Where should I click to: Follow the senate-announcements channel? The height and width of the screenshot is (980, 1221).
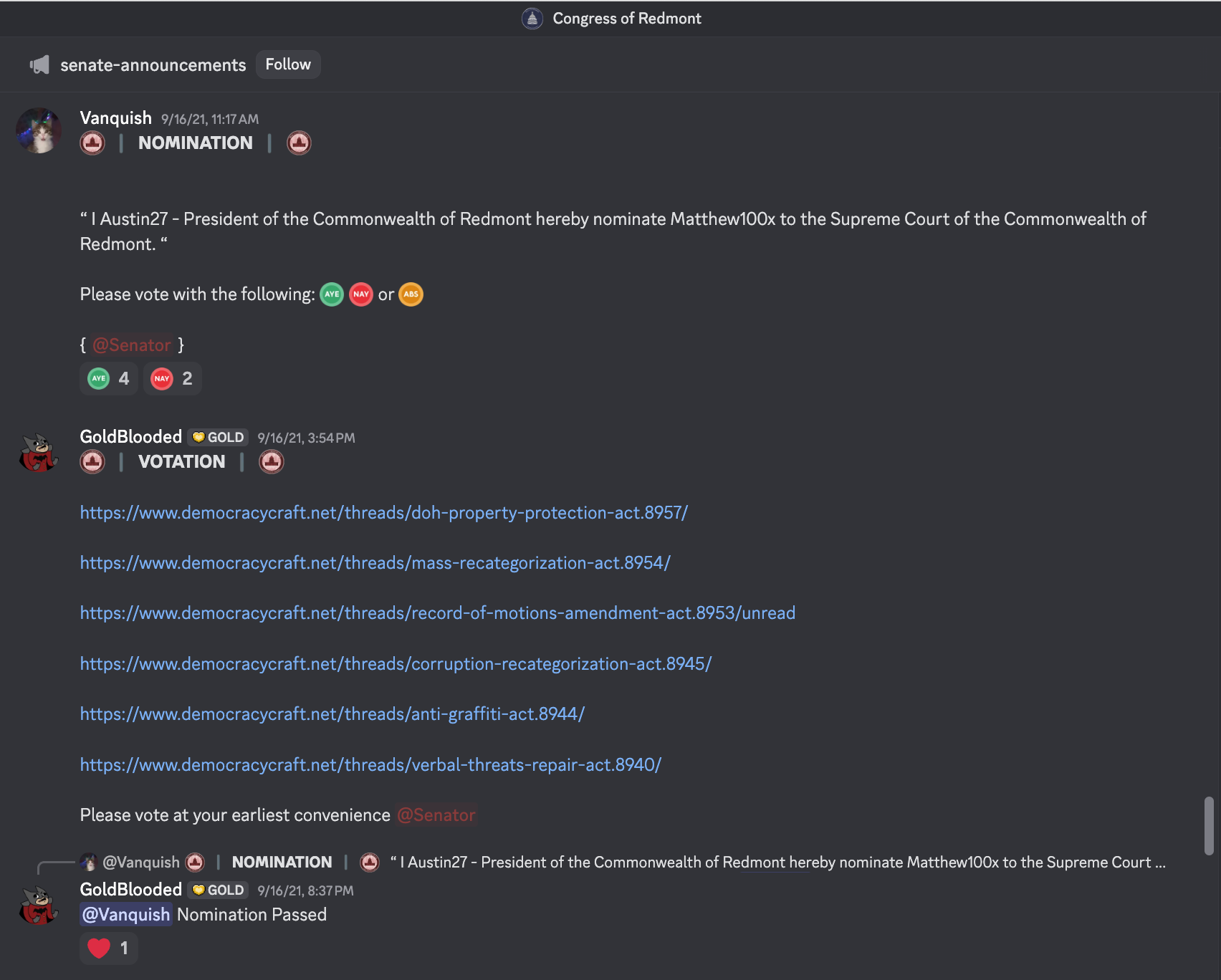(288, 64)
